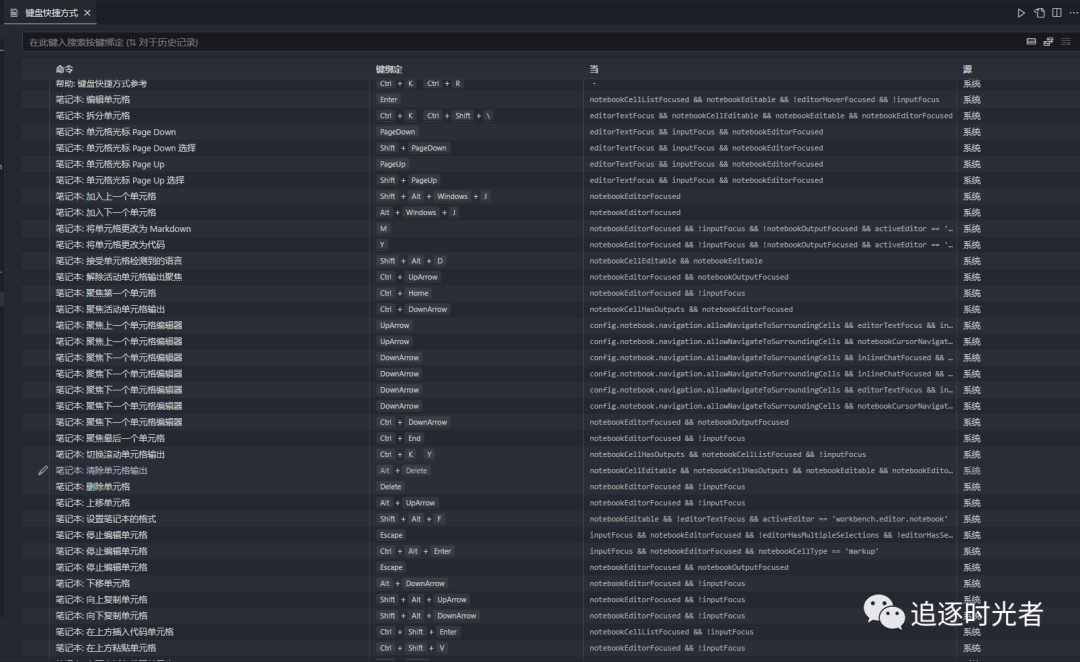Close the 键盘快捷方式 tab
This screenshot has width=1080, height=662.
(87, 13)
